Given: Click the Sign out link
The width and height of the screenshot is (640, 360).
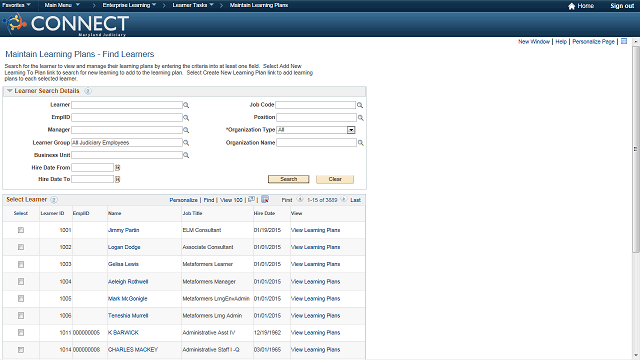Looking at the screenshot, I should click(622, 6).
